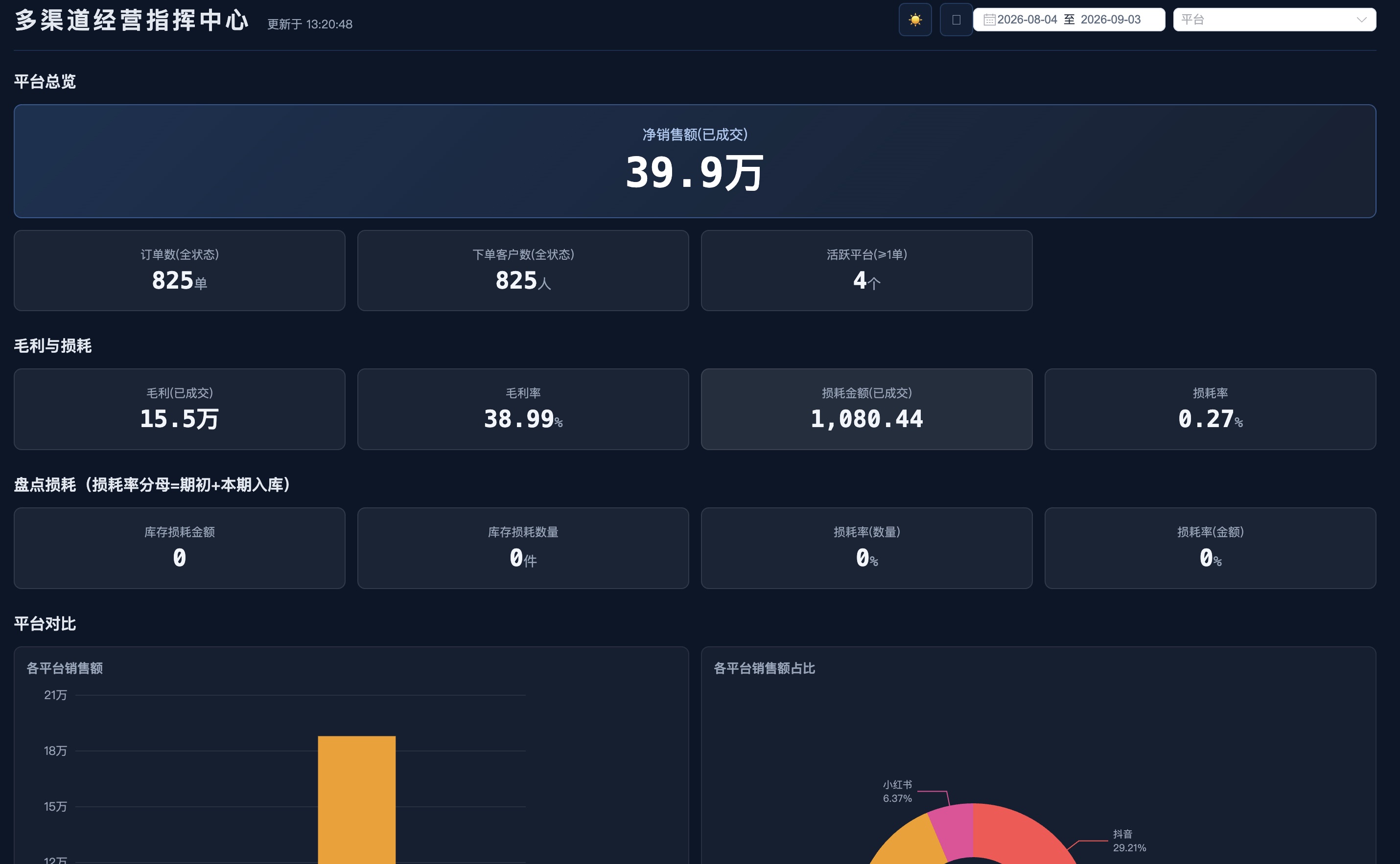Image resolution: width=1400 pixels, height=864 pixels.
Task: Click the 21万 axis label
Action: point(55,695)
